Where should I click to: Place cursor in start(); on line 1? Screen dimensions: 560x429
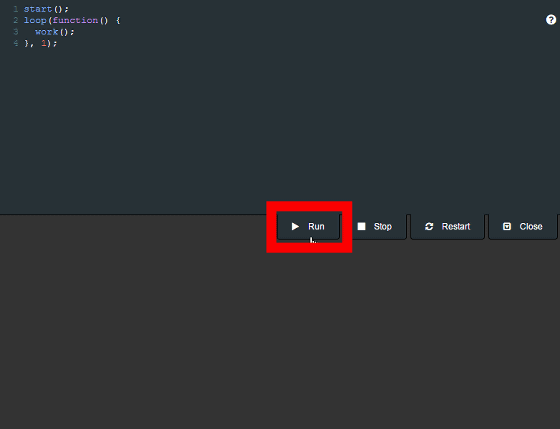click(46, 9)
